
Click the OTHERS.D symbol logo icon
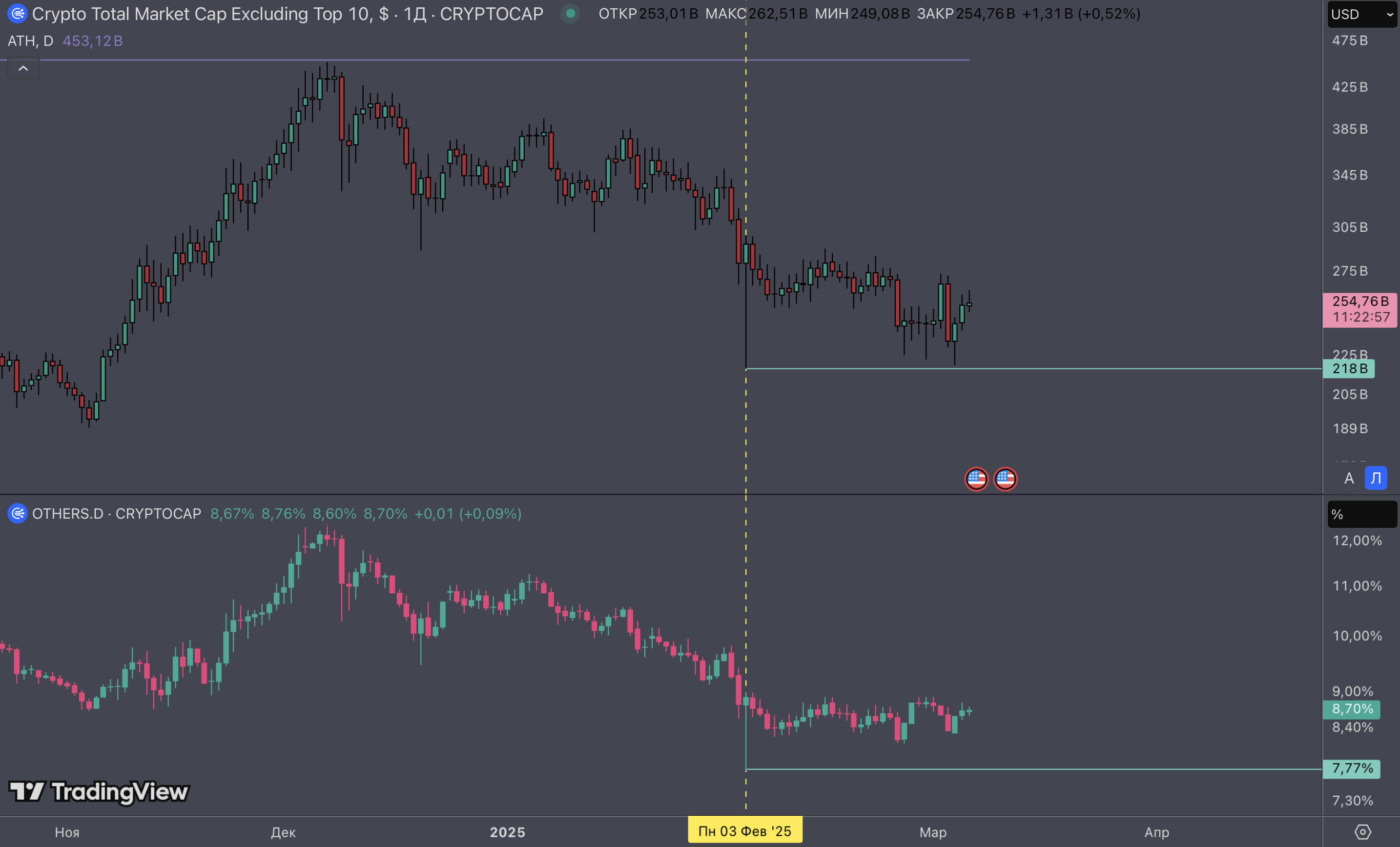18,514
